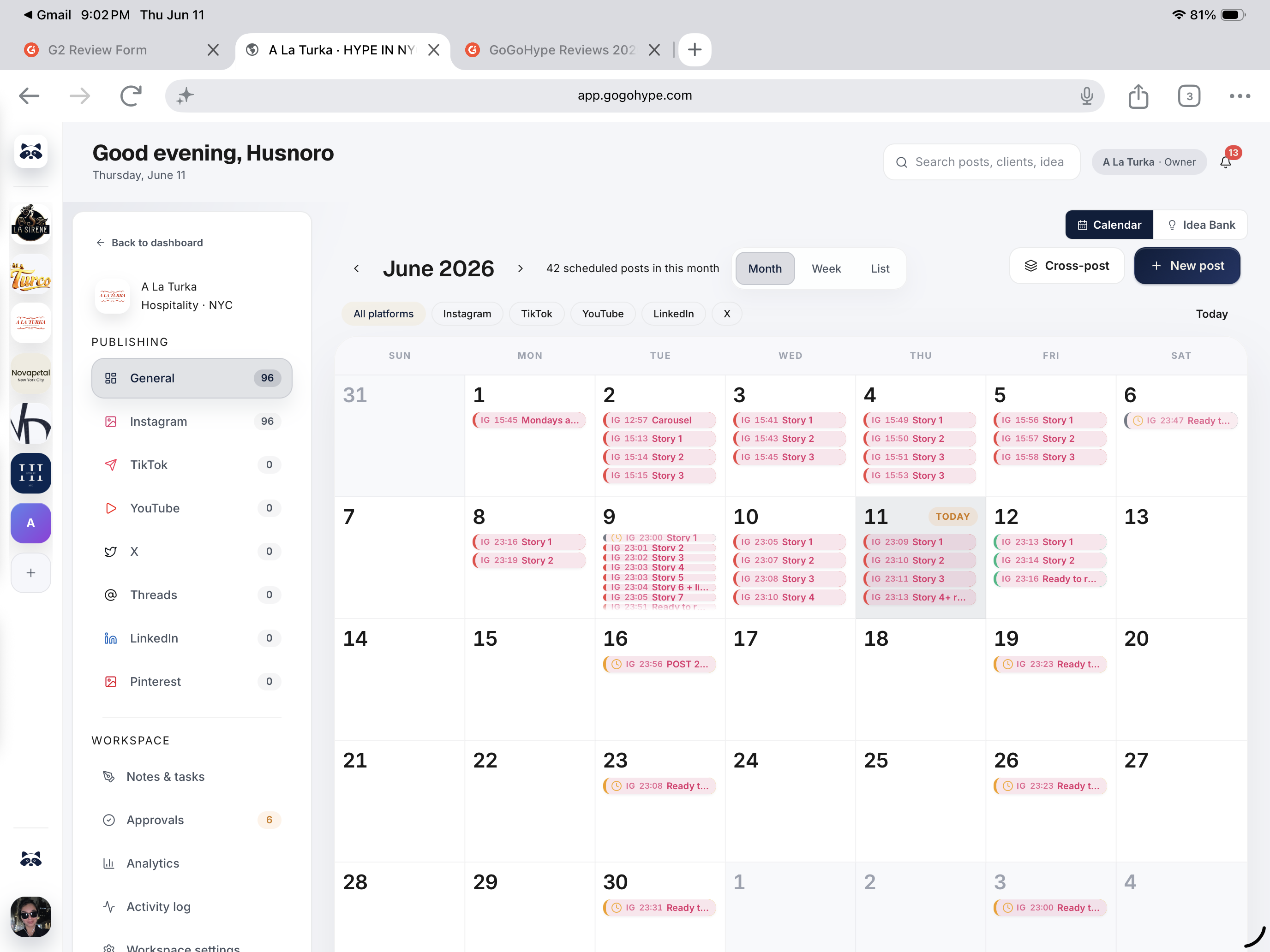Open the Novapetal workspace icon

pyautogui.click(x=31, y=374)
